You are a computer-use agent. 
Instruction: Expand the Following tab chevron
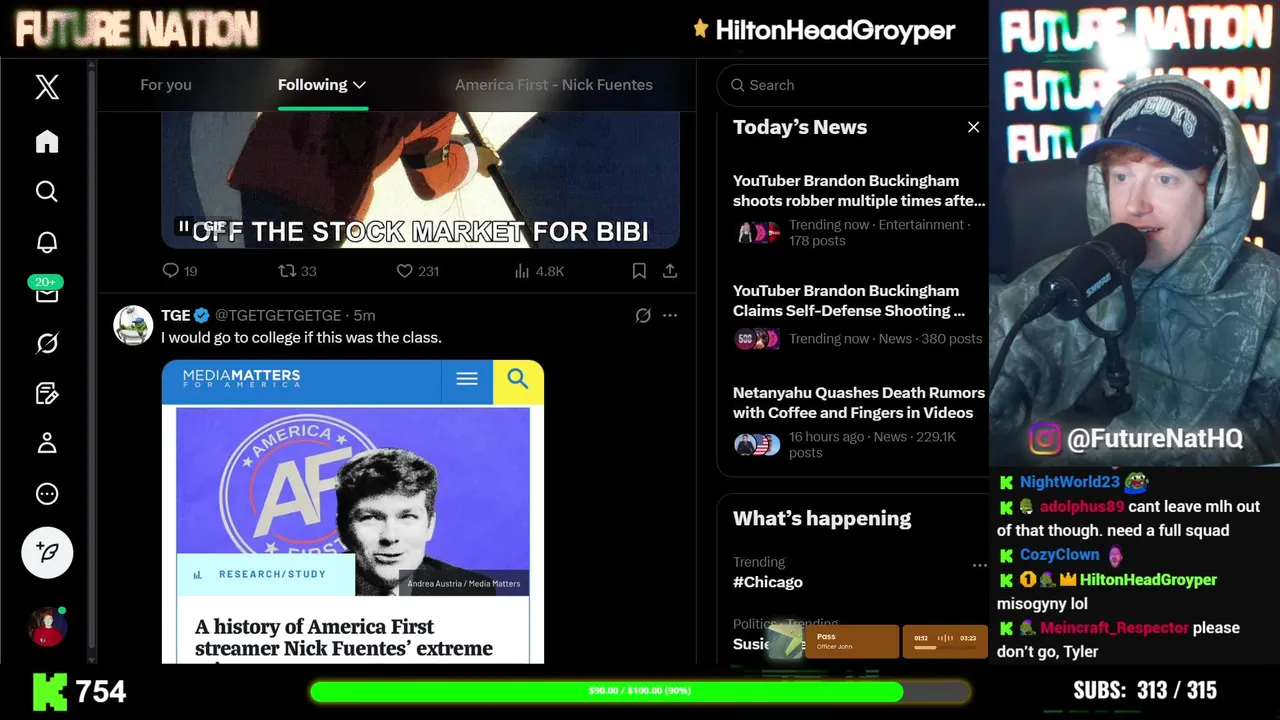[359, 85]
